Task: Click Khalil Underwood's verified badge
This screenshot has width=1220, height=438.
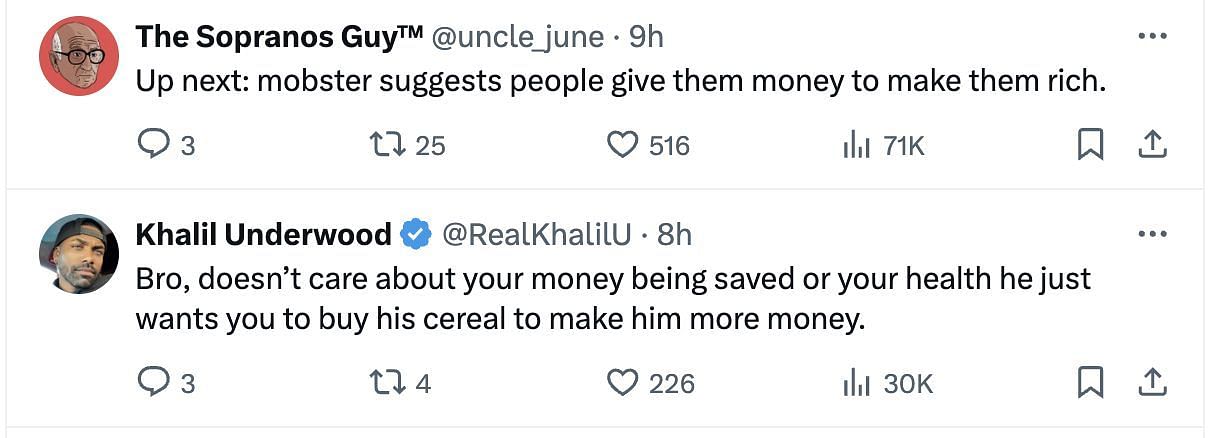Action: pyautogui.click(x=416, y=235)
